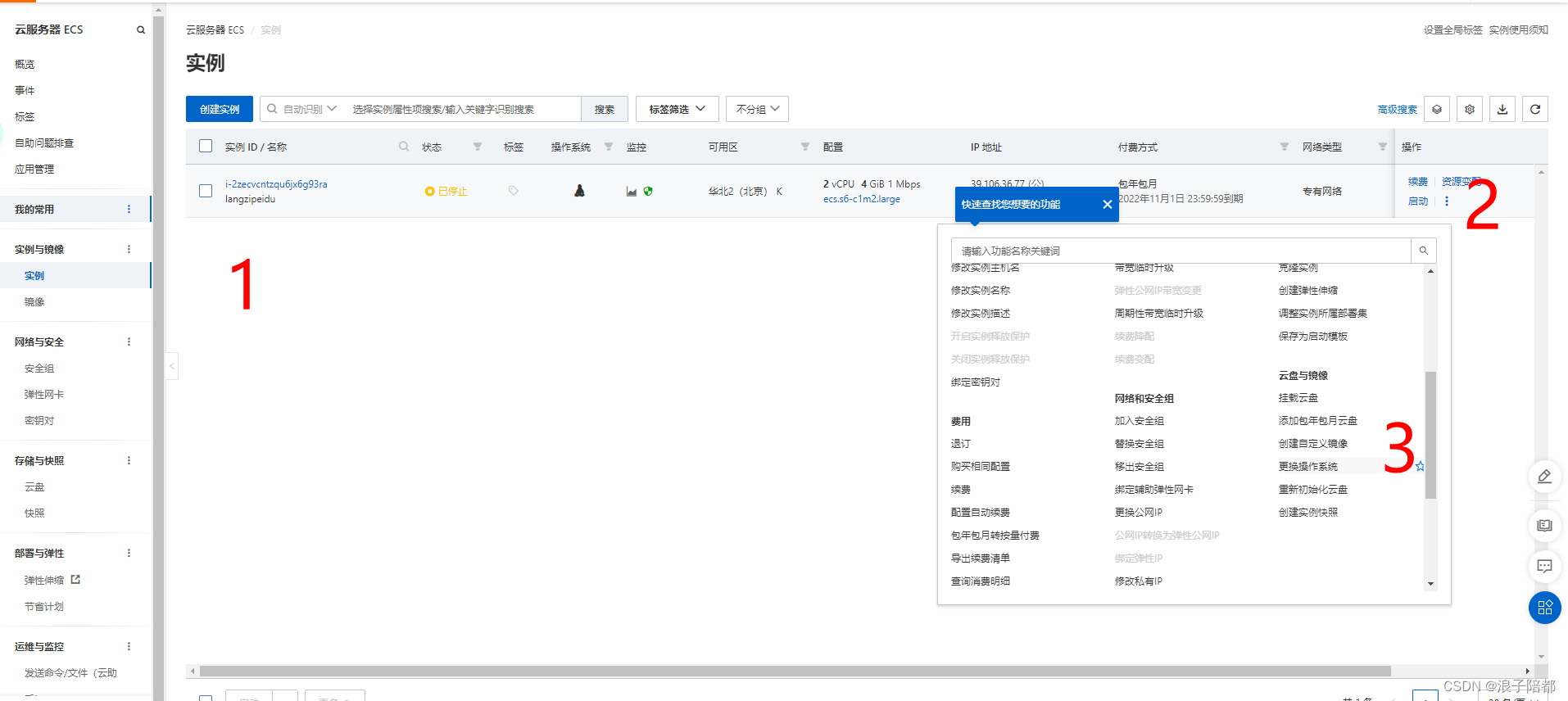Close the quick function finder tooltip
The width and height of the screenshot is (1568, 701).
(x=1108, y=205)
